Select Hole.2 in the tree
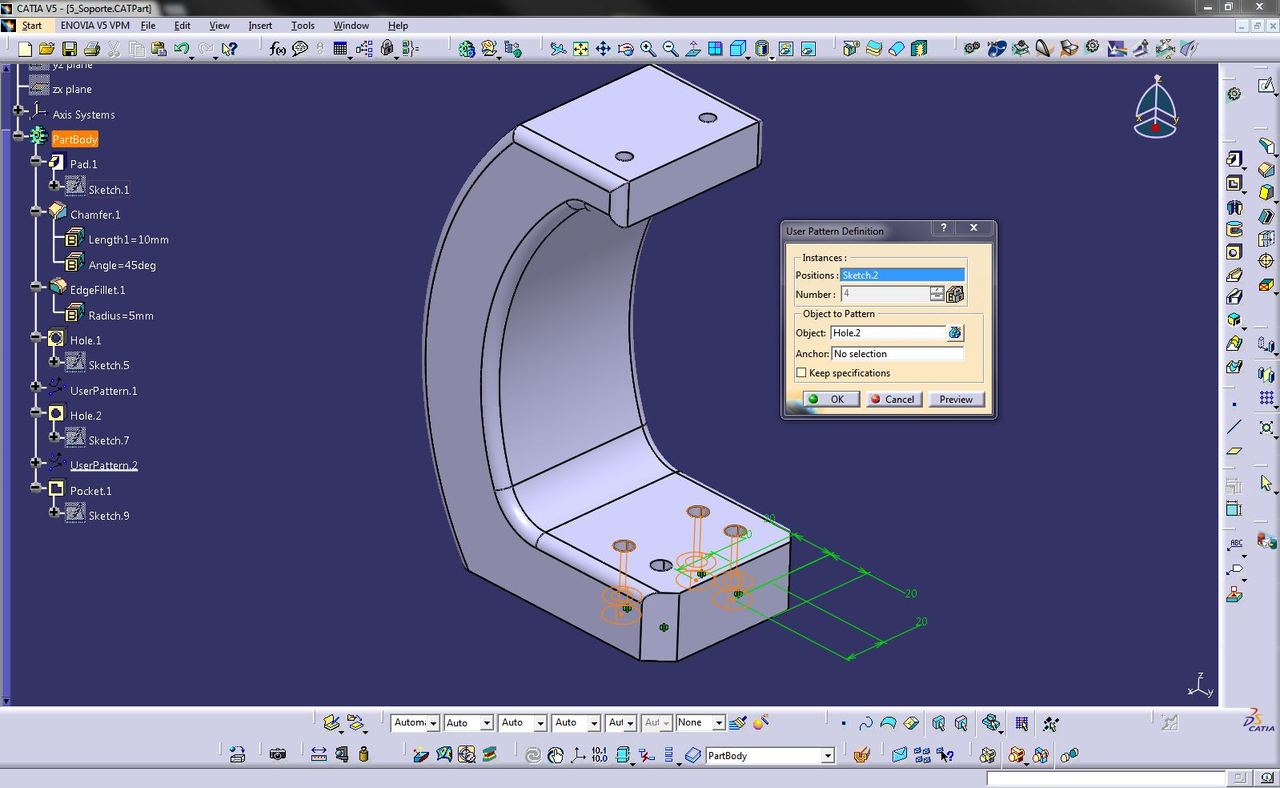The image size is (1280, 788). click(x=85, y=415)
